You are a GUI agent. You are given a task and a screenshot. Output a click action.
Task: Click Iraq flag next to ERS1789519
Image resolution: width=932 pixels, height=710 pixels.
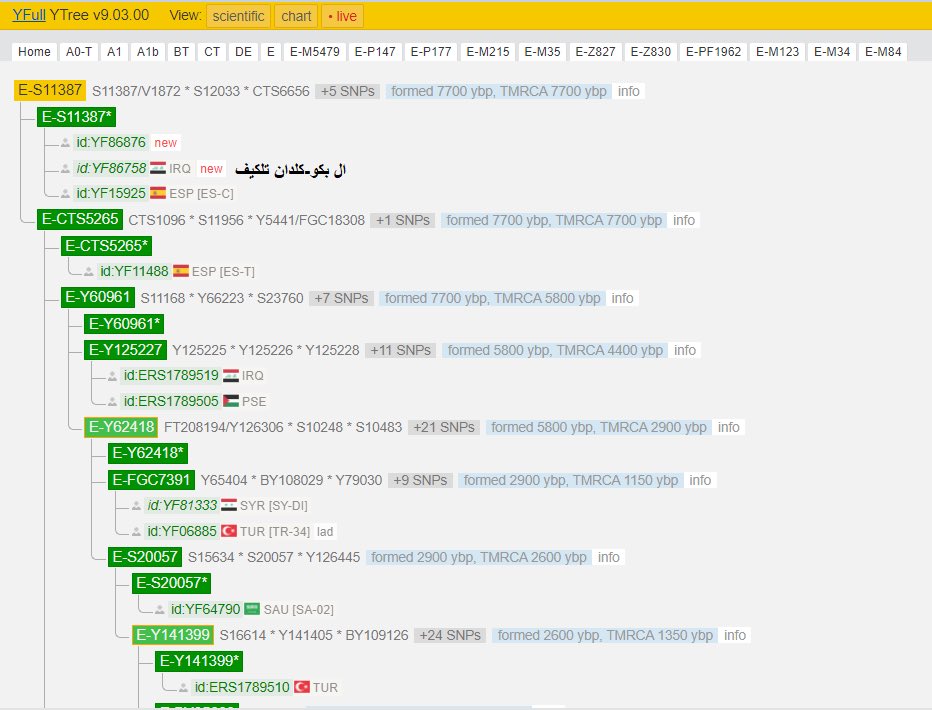pyautogui.click(x=231, y=375)
